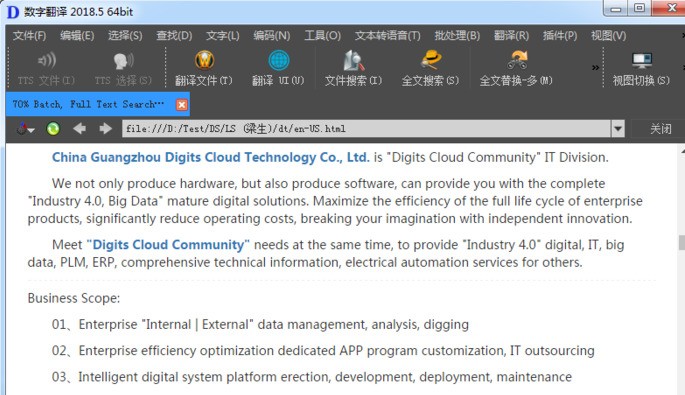Minimize the 数字翻译 window
This screenshot has height=395, width=685.
pyautogui.click(x=616, y=8)
